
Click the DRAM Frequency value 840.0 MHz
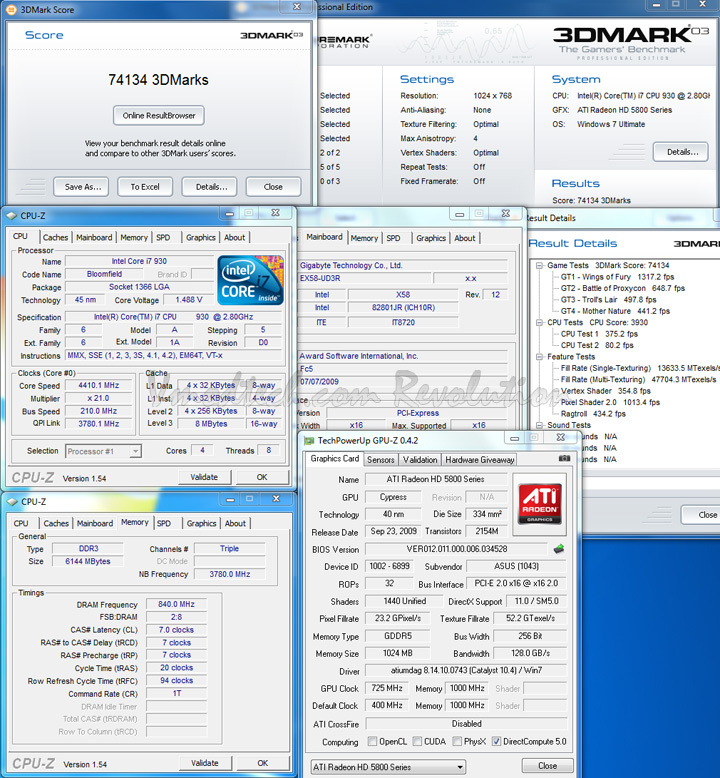(x=176, y=604)
